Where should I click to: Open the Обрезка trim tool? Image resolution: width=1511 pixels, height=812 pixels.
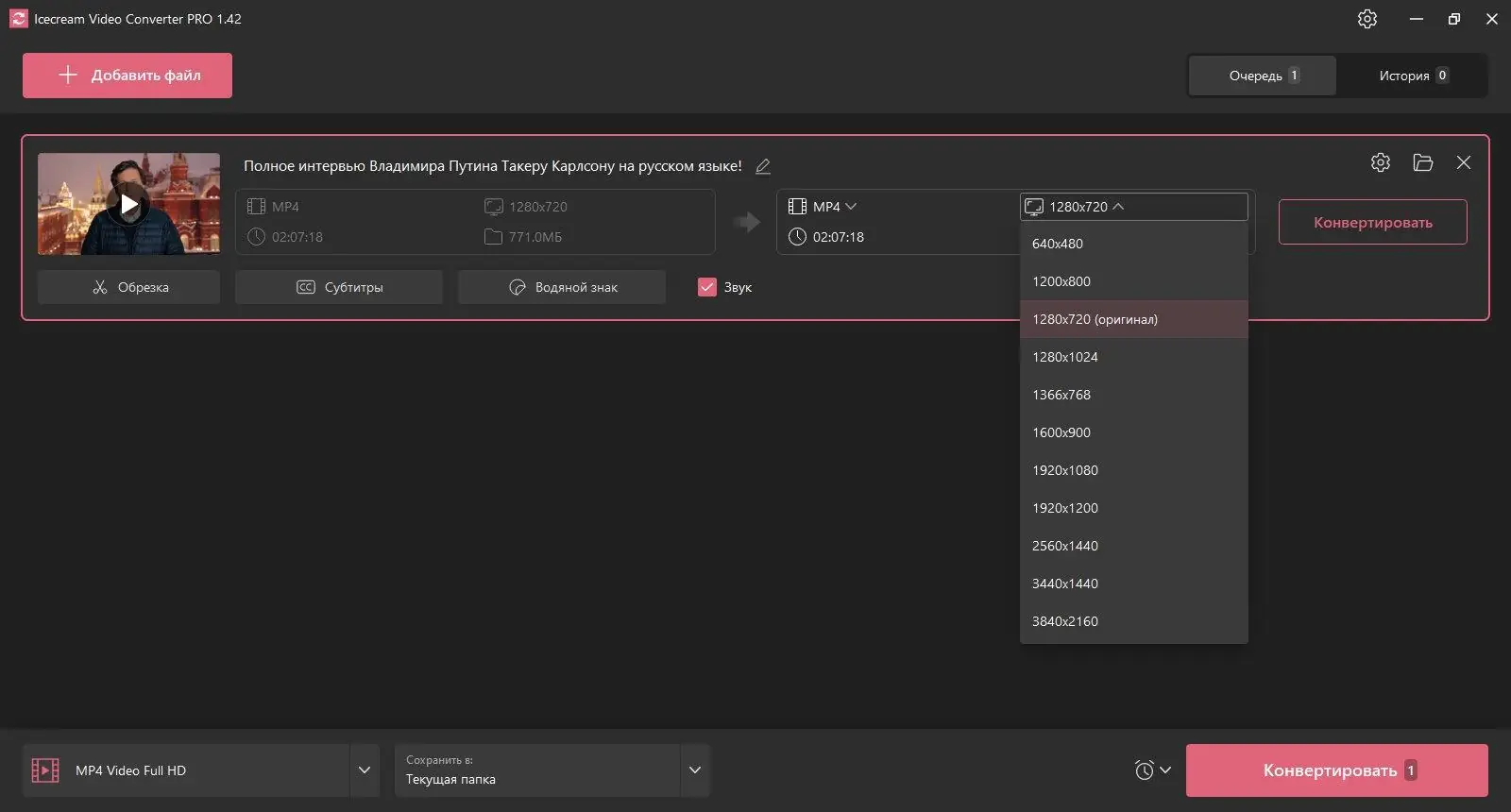coord(129,287)
